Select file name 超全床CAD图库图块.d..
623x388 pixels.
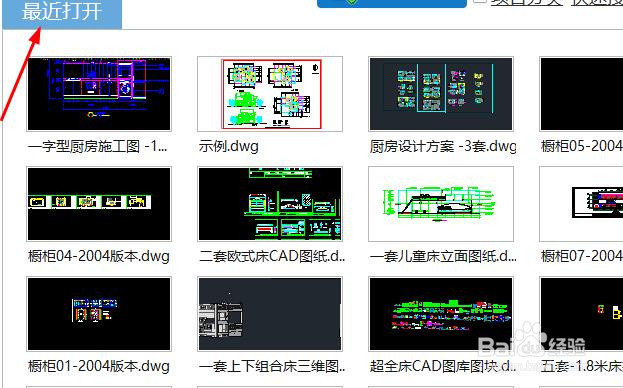click(443, 366)
